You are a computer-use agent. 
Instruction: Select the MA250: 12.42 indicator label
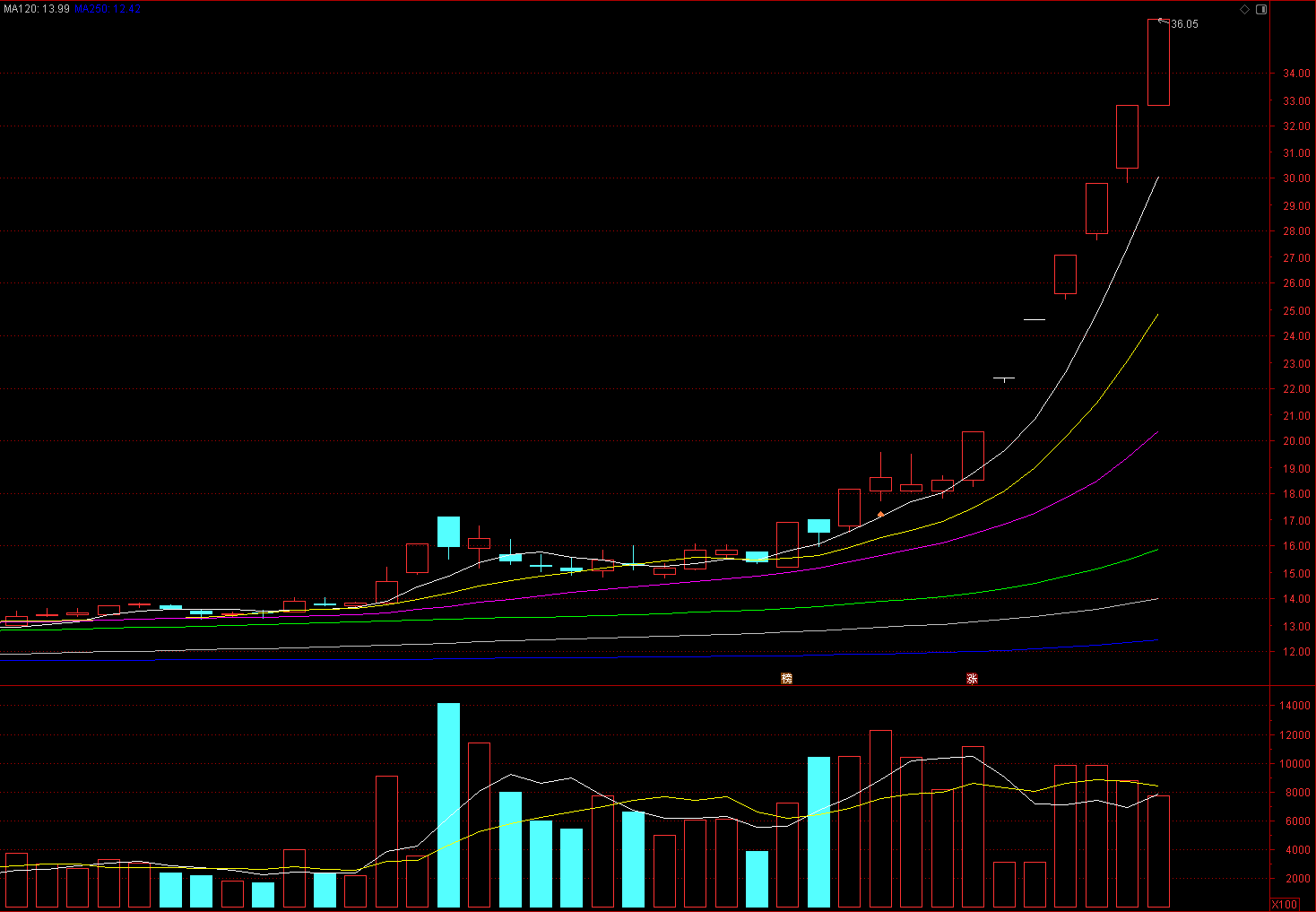pos(108,8)
